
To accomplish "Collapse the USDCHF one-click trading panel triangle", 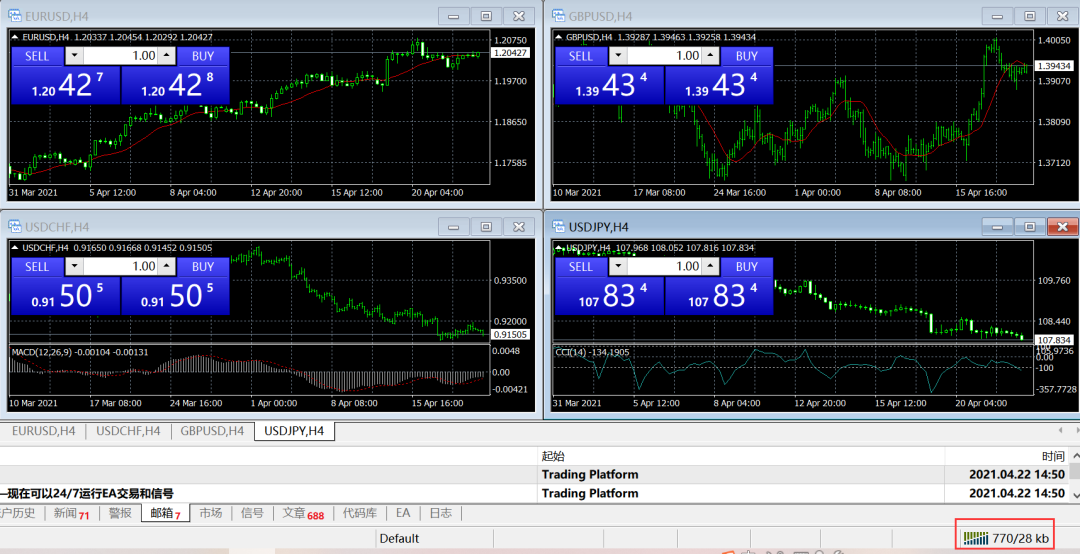I will [x=16, y=248].
